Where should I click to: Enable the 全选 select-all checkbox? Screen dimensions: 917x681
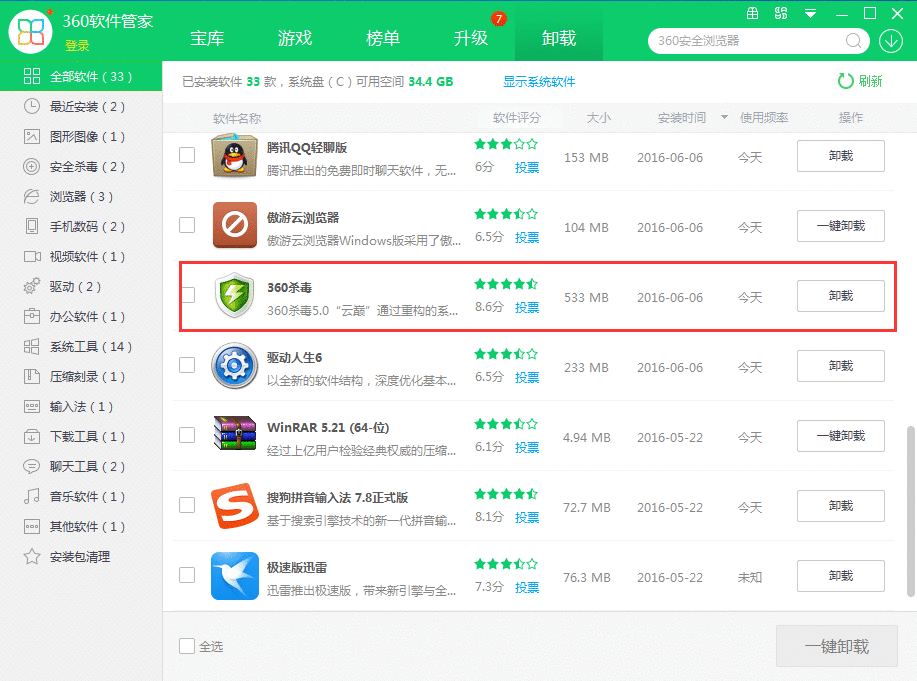pyautogui.click(x=187, y=646)
